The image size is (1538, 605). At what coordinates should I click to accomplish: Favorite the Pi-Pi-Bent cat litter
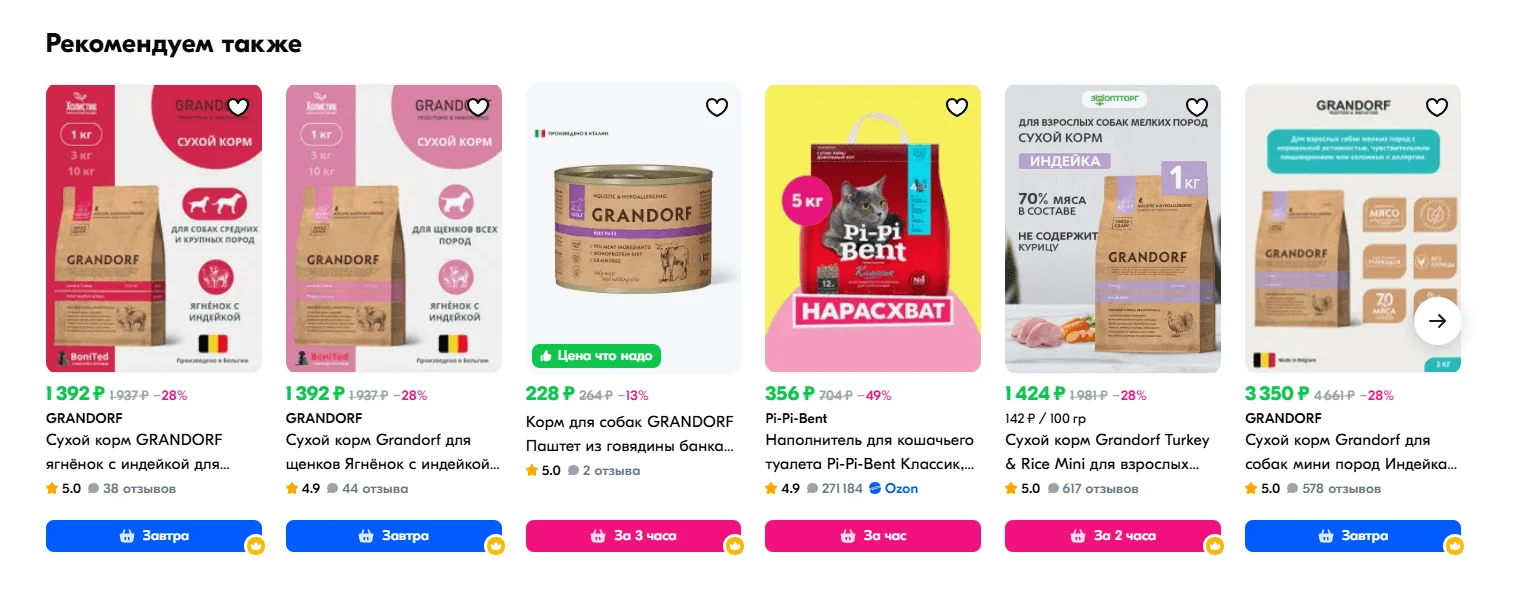point(957,108)
